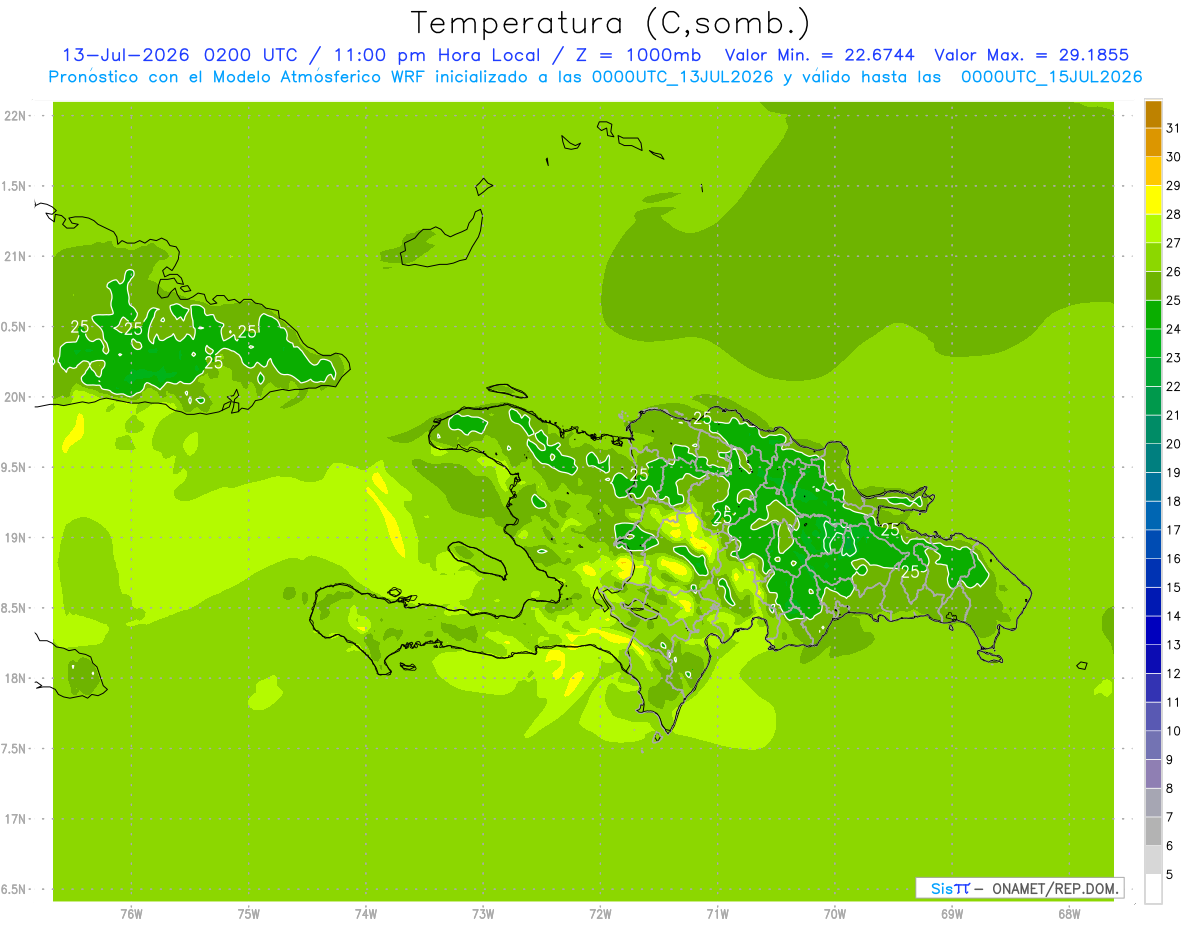Click the 72W longitude axis label

[600, 914]
